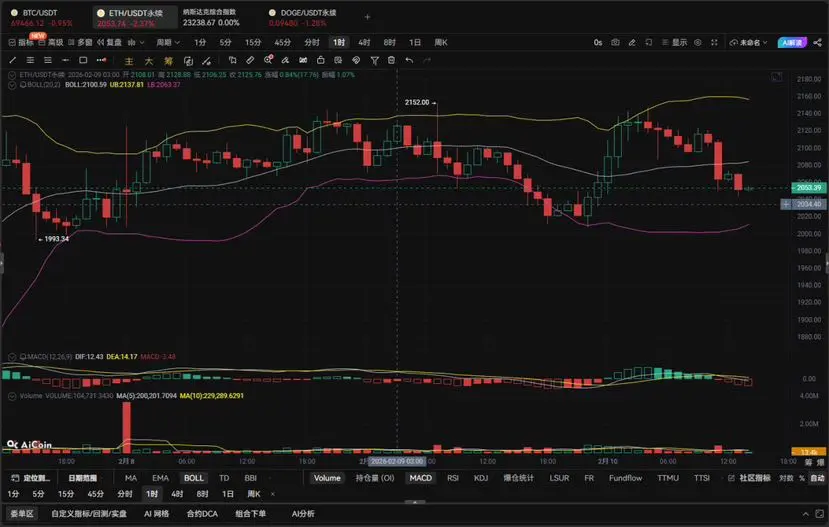Open the 复盘 replay button
Viewport: 829px width, 527px height.
pyautogui.click(x=109, y=42)
